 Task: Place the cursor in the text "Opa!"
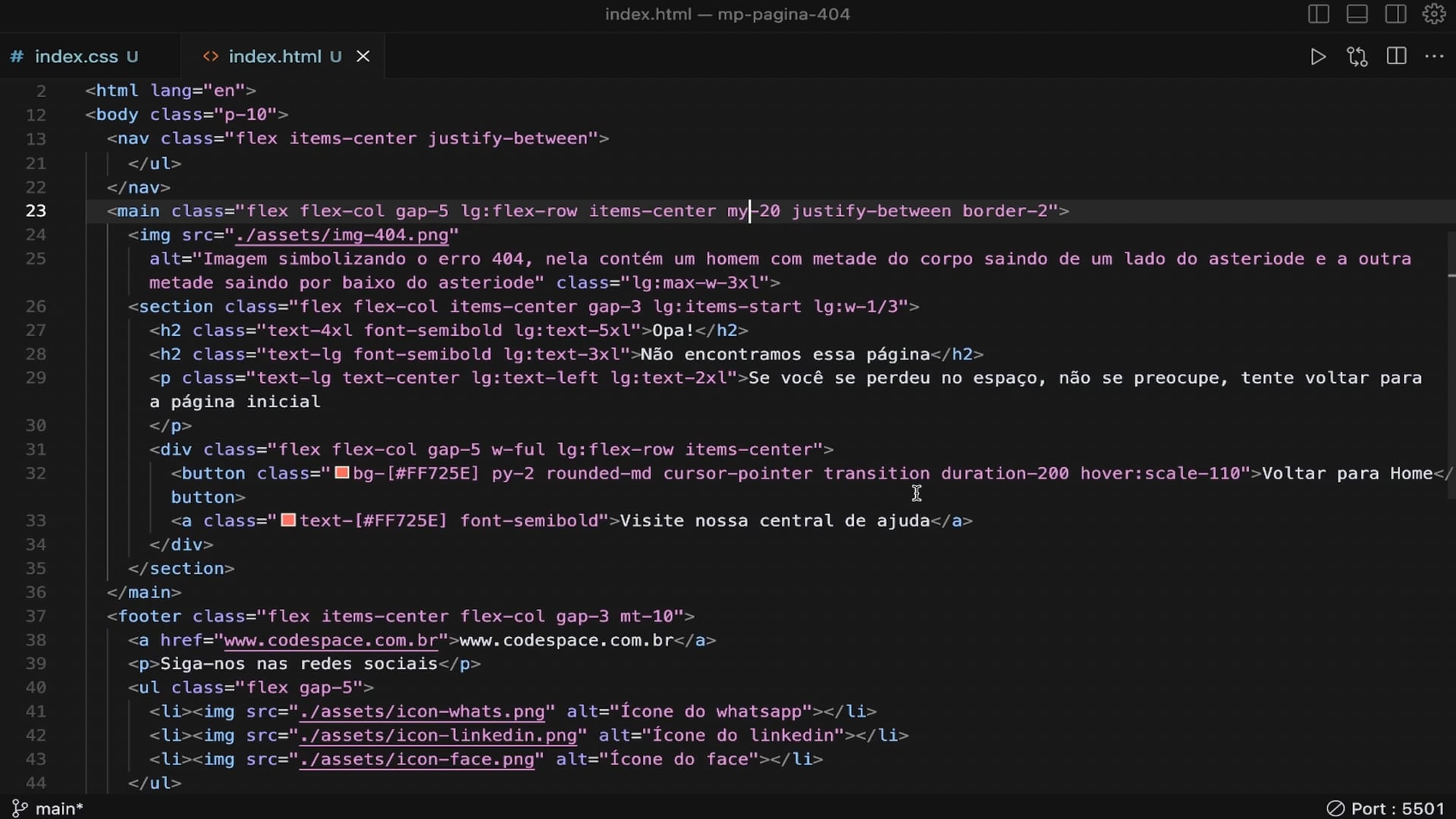coord(673,331)
